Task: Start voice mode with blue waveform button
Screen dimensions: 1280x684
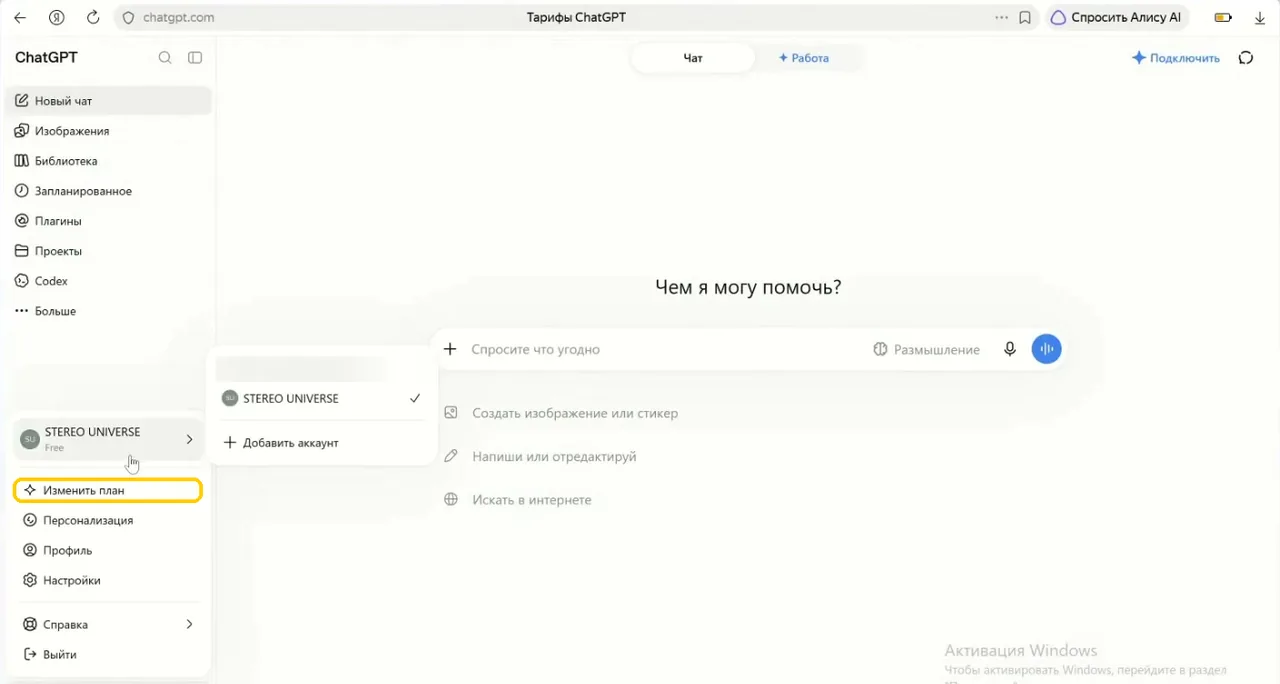Action: pyautogui.click(x=1046, y=349)
